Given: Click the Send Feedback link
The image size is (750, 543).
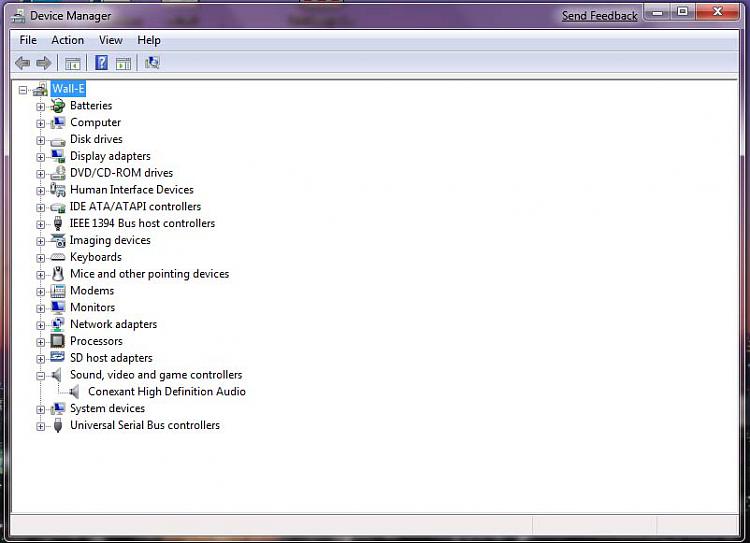Looking at the screenshot, I should pyautogui.click(x=599, y=16).
